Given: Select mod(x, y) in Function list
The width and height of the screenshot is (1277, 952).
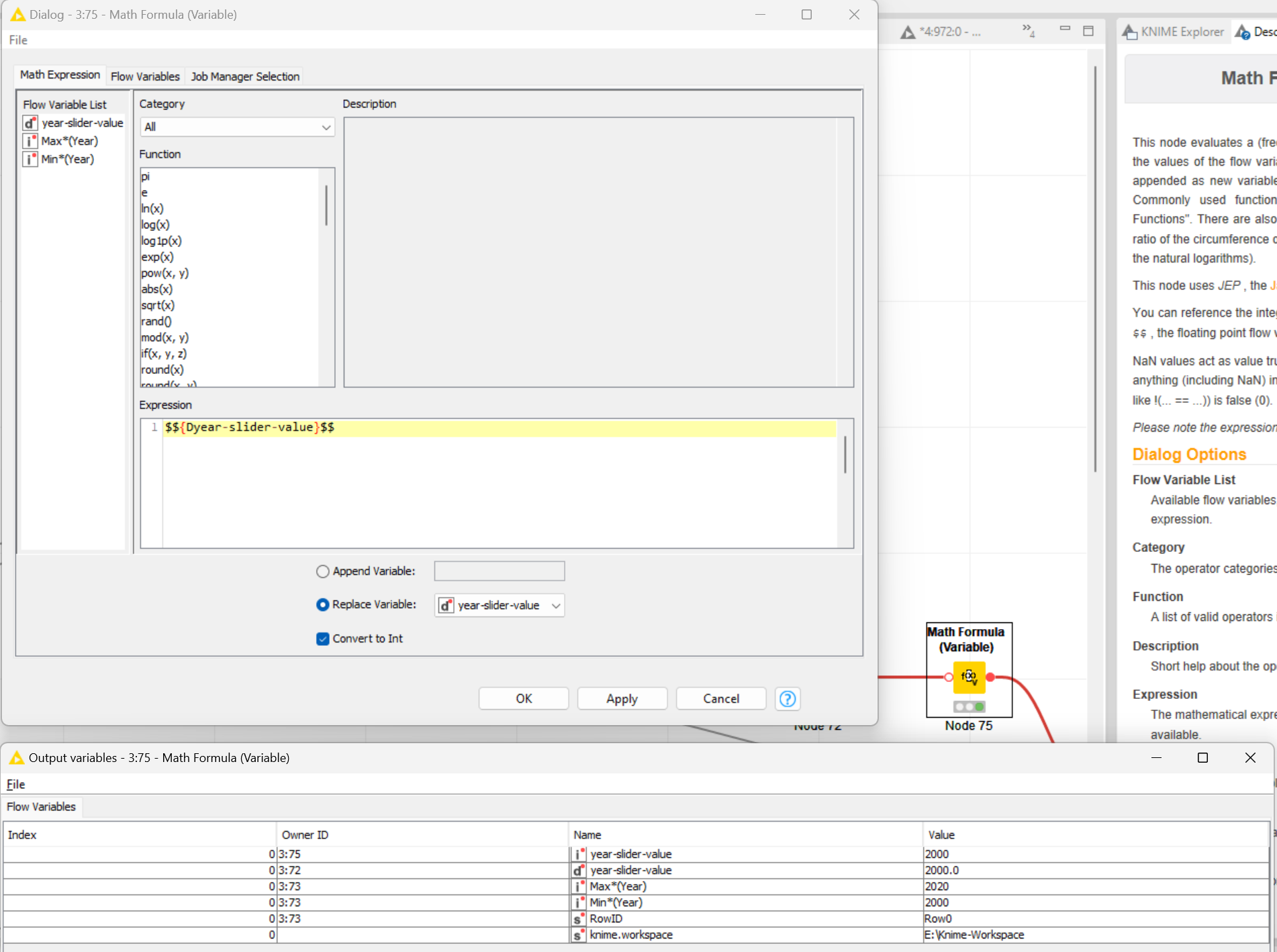Looking at the screenshot, I should click(x=165, y=338).
